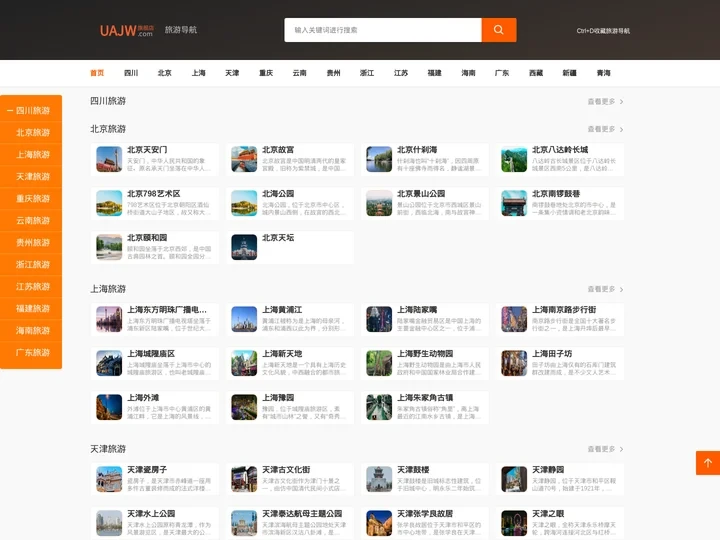Viewport: 720px width, 540px height.
Task: Jump to 江苏旅游 in the sidebar
Action: pyautogui.click(x=31, y=287)
